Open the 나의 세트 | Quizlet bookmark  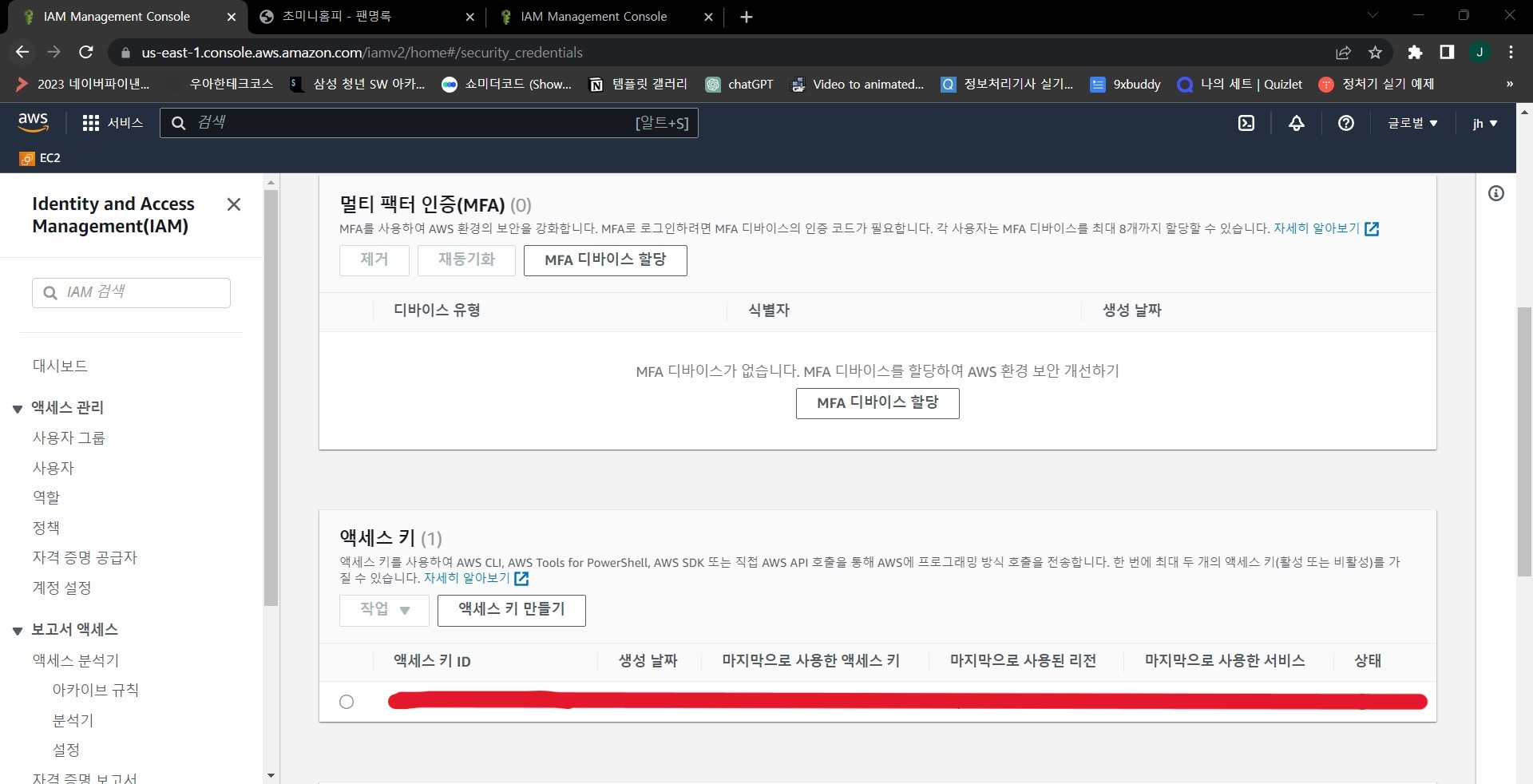(1239, 84)
